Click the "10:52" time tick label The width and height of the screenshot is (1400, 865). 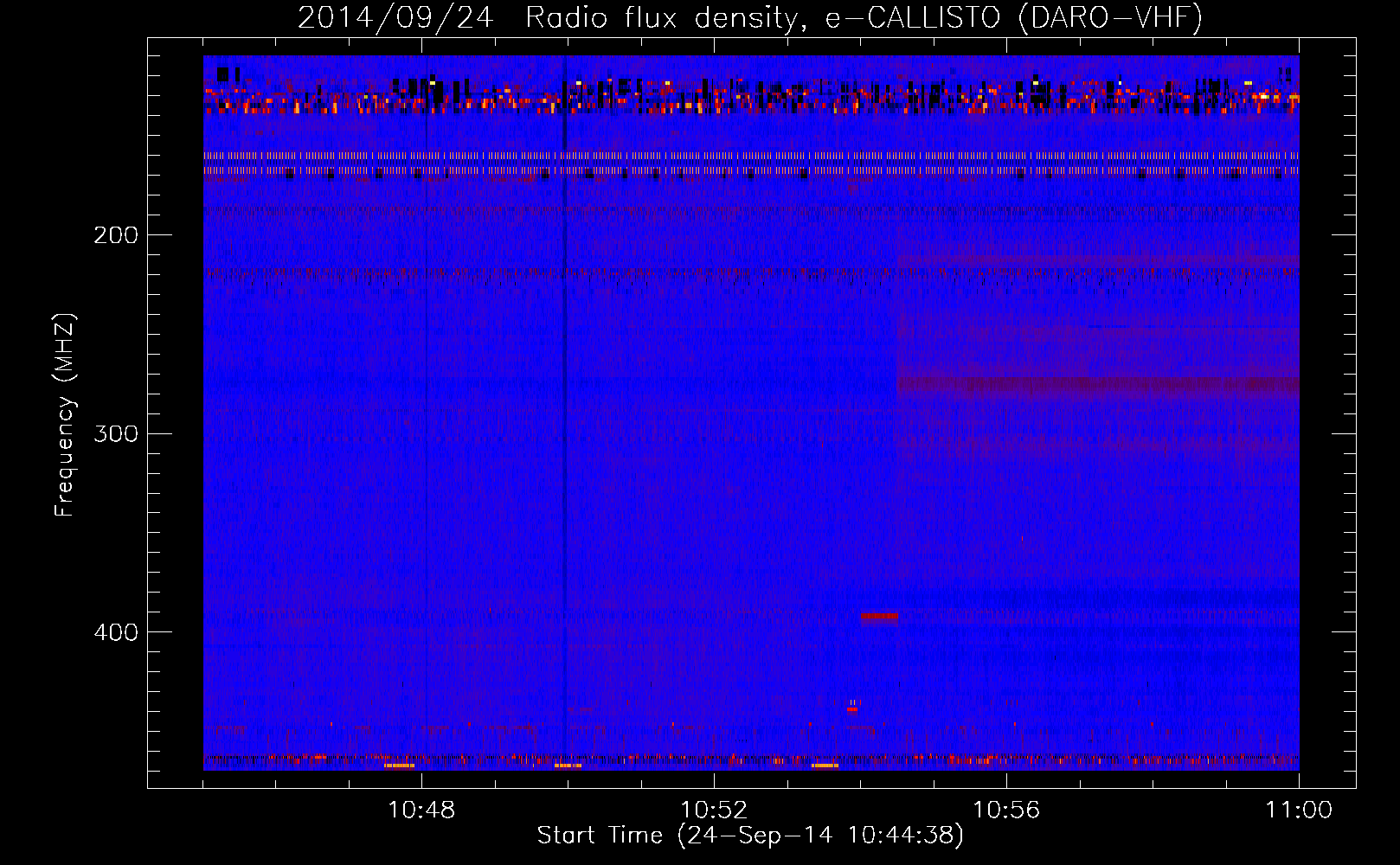click(x=714, y=810)
